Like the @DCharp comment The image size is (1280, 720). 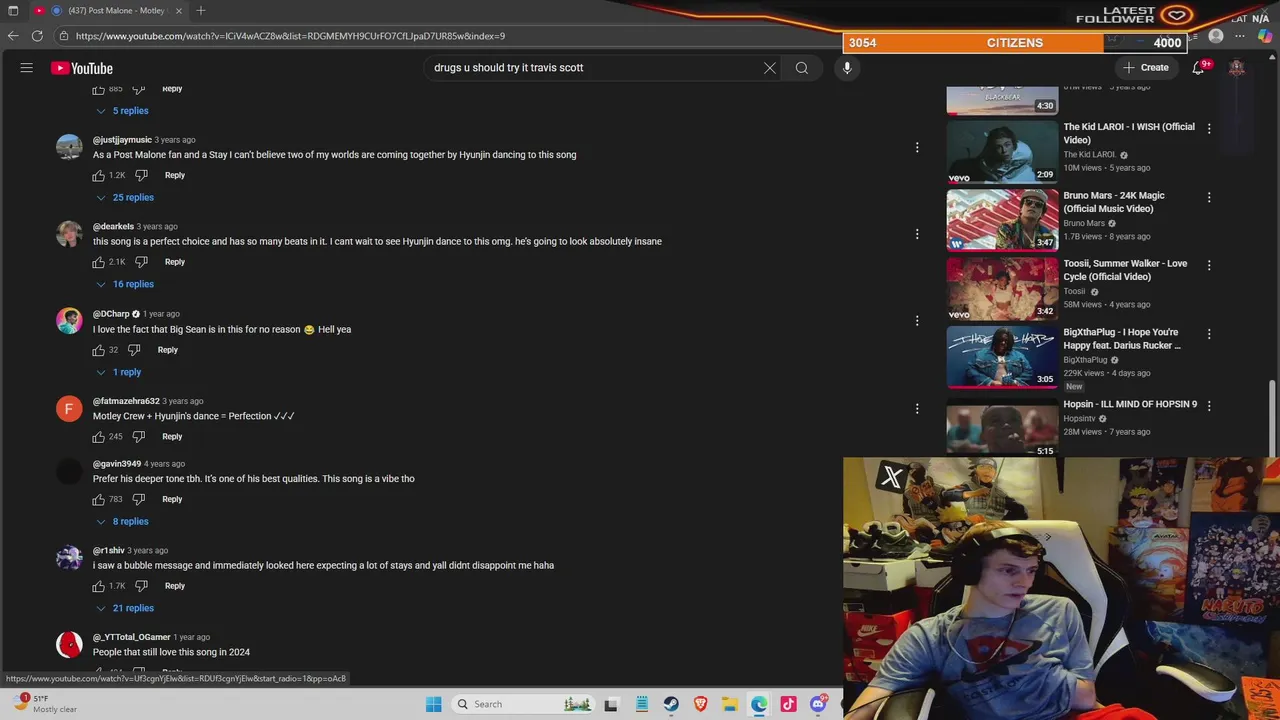tap(99, 350)
